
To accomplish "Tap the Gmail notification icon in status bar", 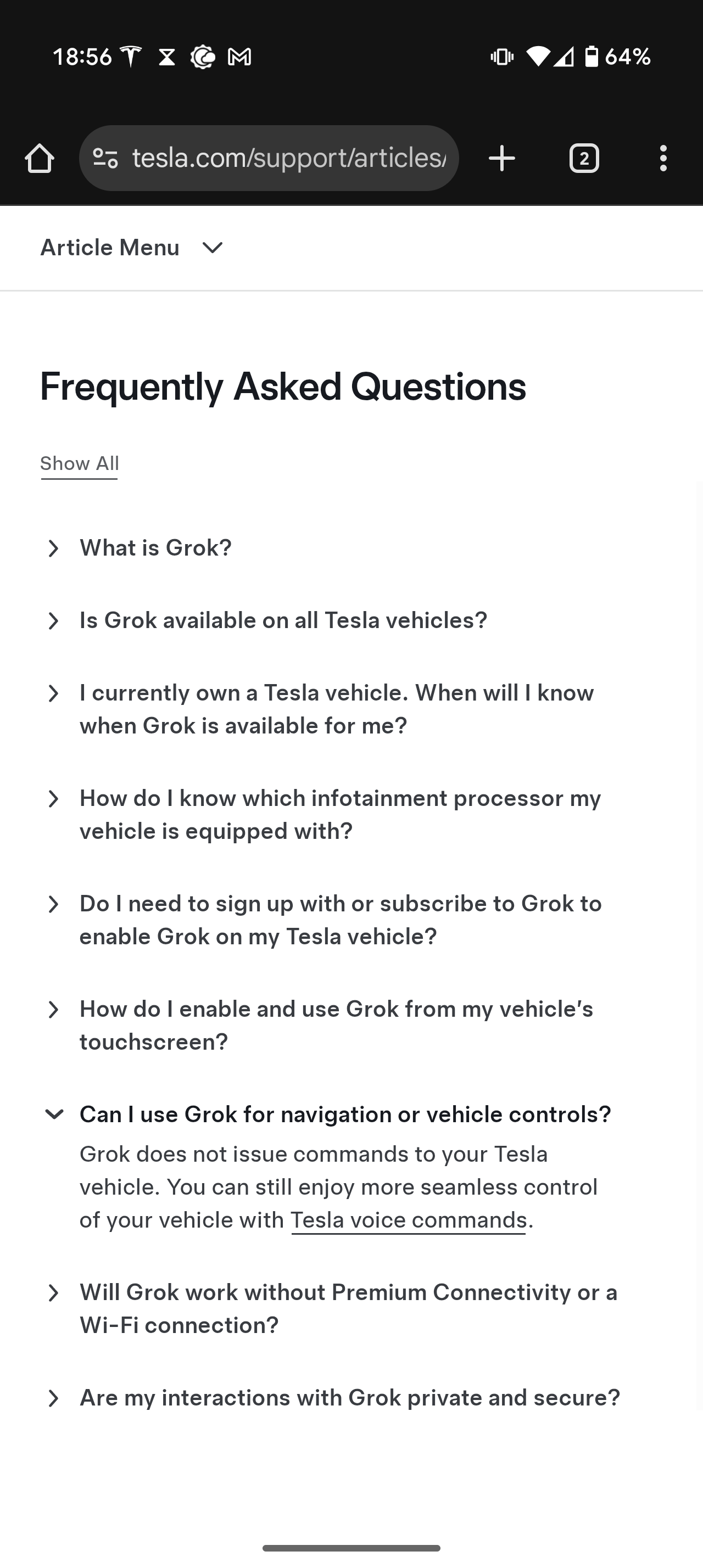I will 239,57.
